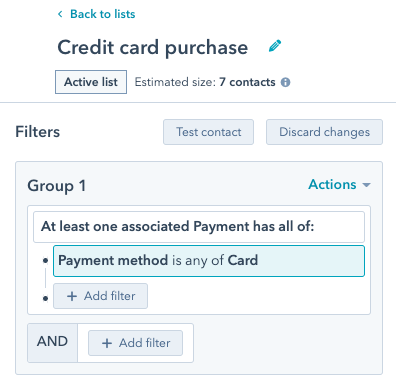This screenshot has width=396, height=389.
Task: Click the plus icon in Payment Add filter
Action: (72, 296)
